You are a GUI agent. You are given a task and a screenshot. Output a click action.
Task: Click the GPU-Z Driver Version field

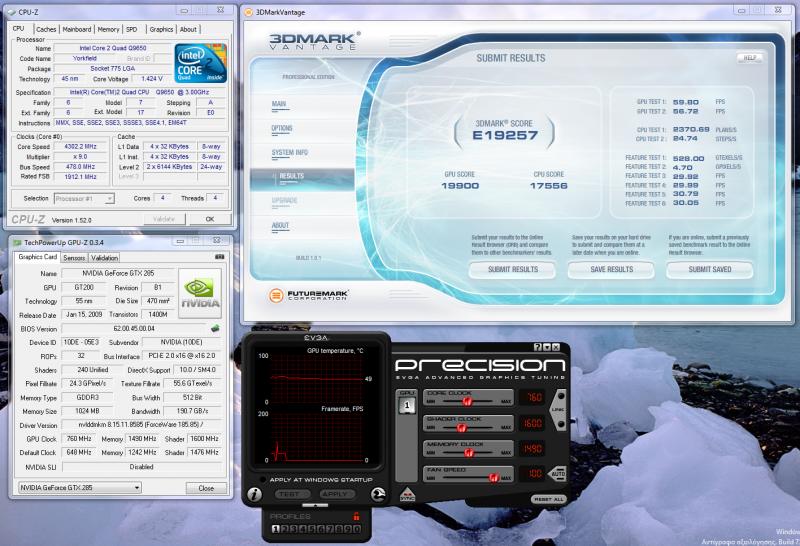(x=142, y=425)
